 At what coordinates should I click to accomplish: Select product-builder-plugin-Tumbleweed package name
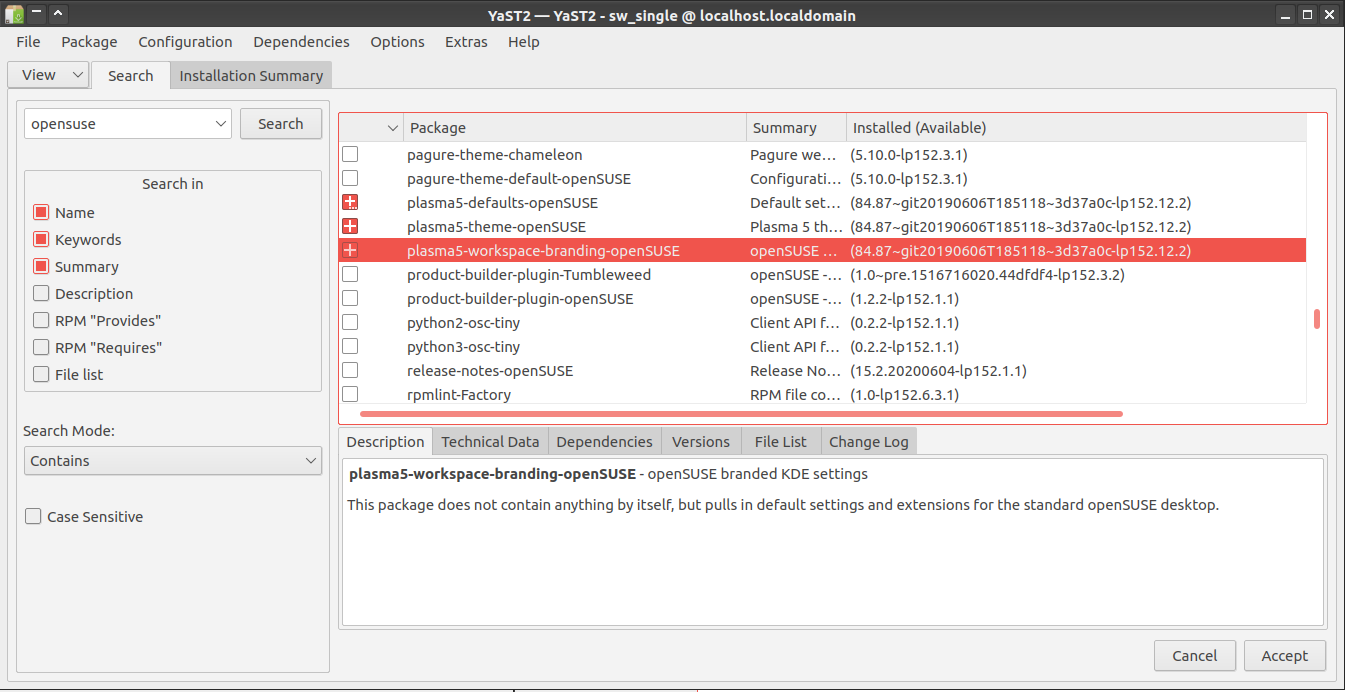point(529,275)
